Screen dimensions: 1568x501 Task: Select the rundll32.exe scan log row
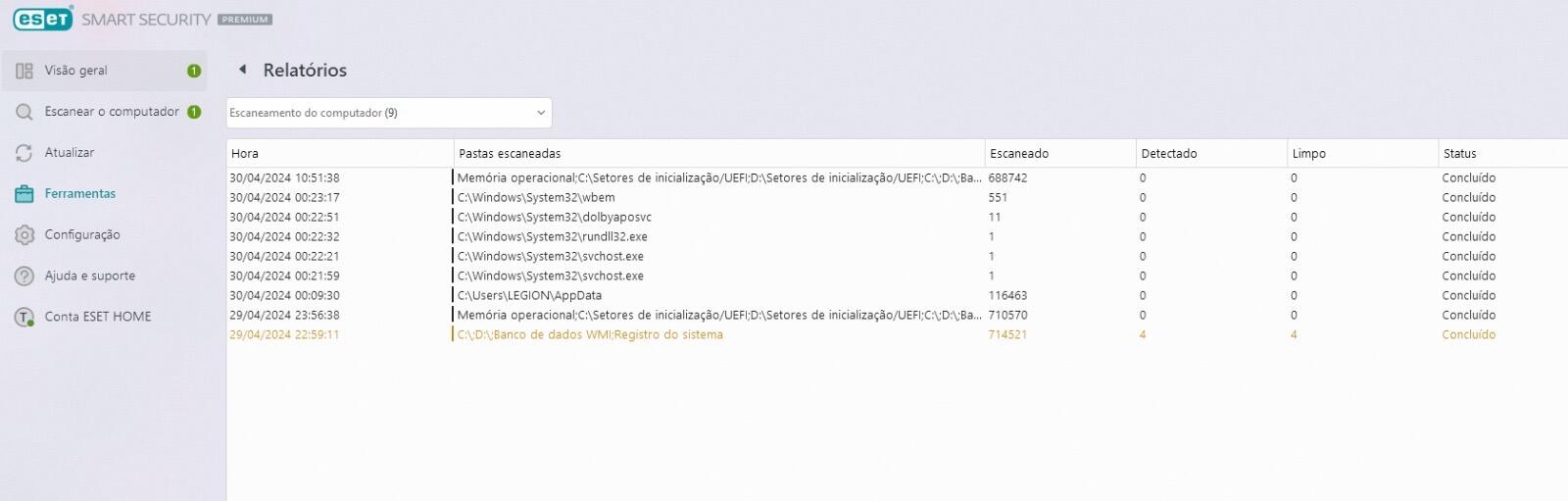(897, 237)
